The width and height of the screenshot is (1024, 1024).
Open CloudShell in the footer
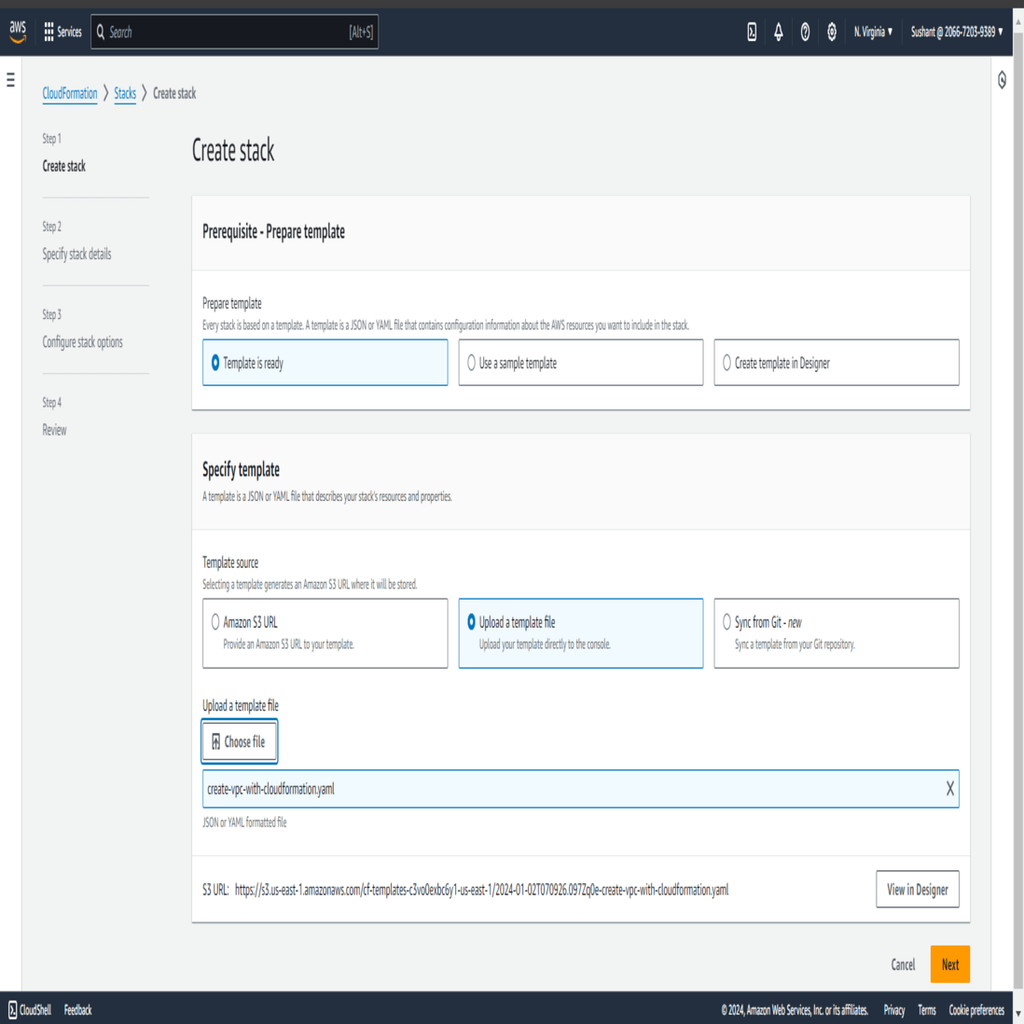coord(29,1010)
